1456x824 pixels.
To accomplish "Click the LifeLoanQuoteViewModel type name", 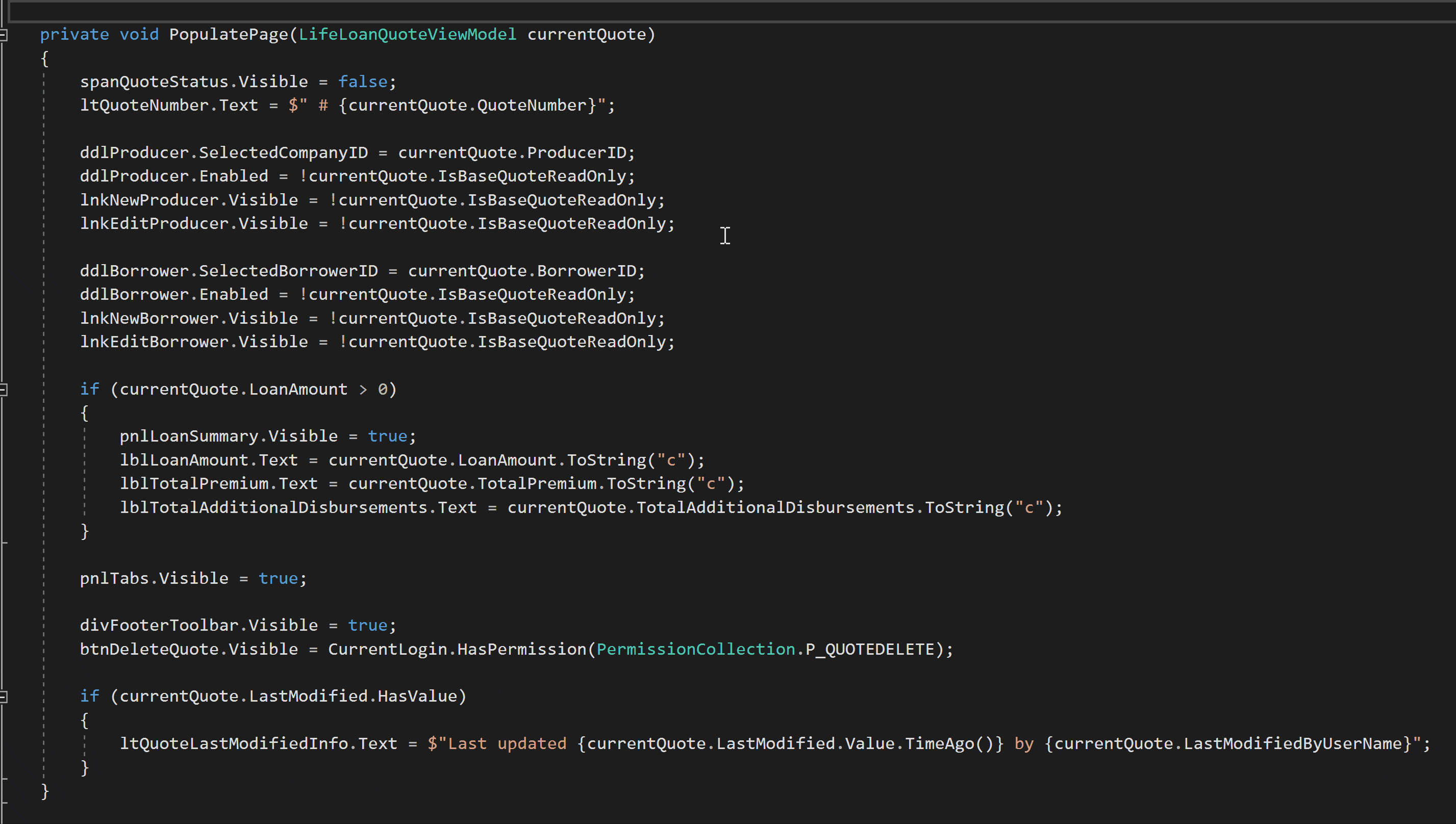I will tap(407, 35).
